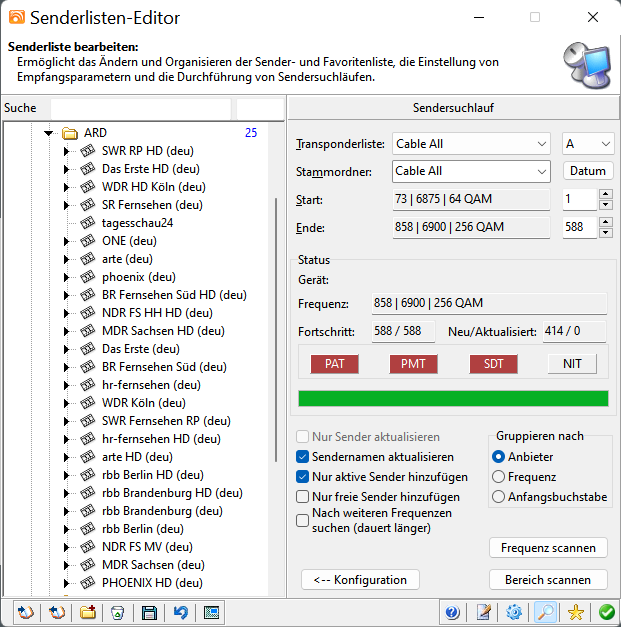
Task: Select the Sendersuchlauf tab header
Action: [x=453, y=108]
